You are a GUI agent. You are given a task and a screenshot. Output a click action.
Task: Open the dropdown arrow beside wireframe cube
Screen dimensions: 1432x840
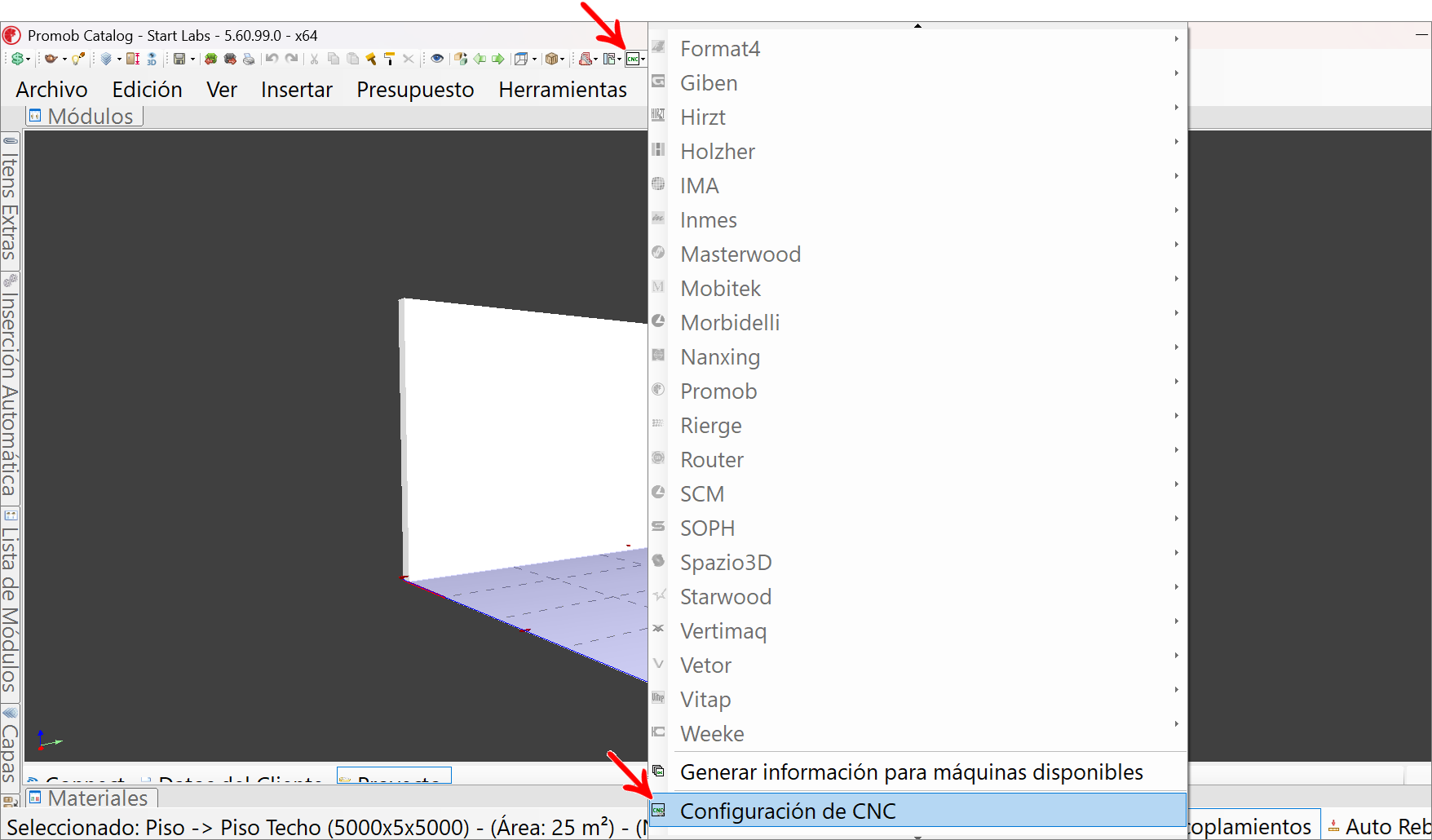(534, 59)
